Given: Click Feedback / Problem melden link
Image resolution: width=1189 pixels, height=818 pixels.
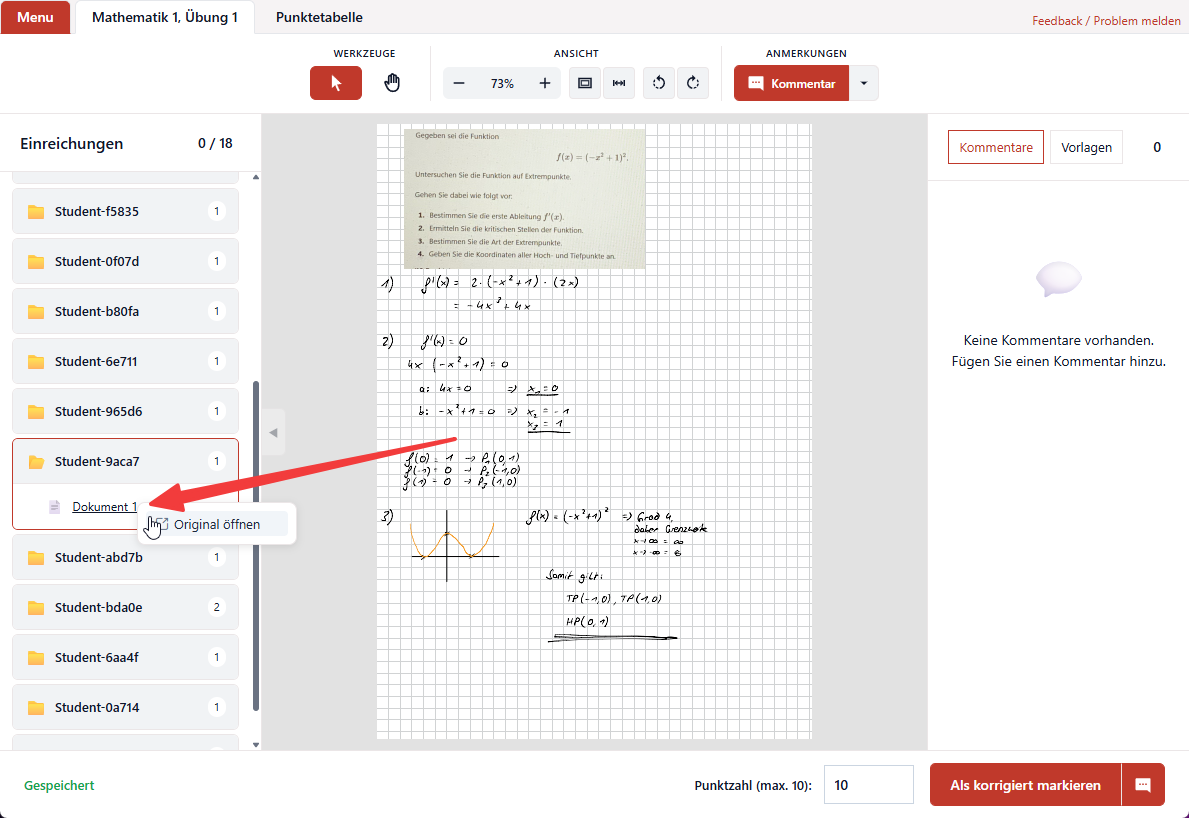Looking at the screenshot, I should 1106,20.
